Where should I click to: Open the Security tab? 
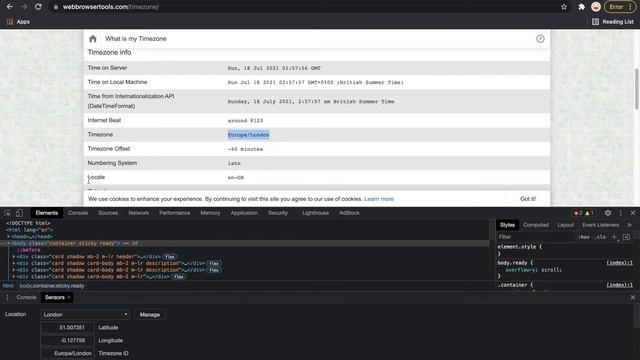click(278, 213)
